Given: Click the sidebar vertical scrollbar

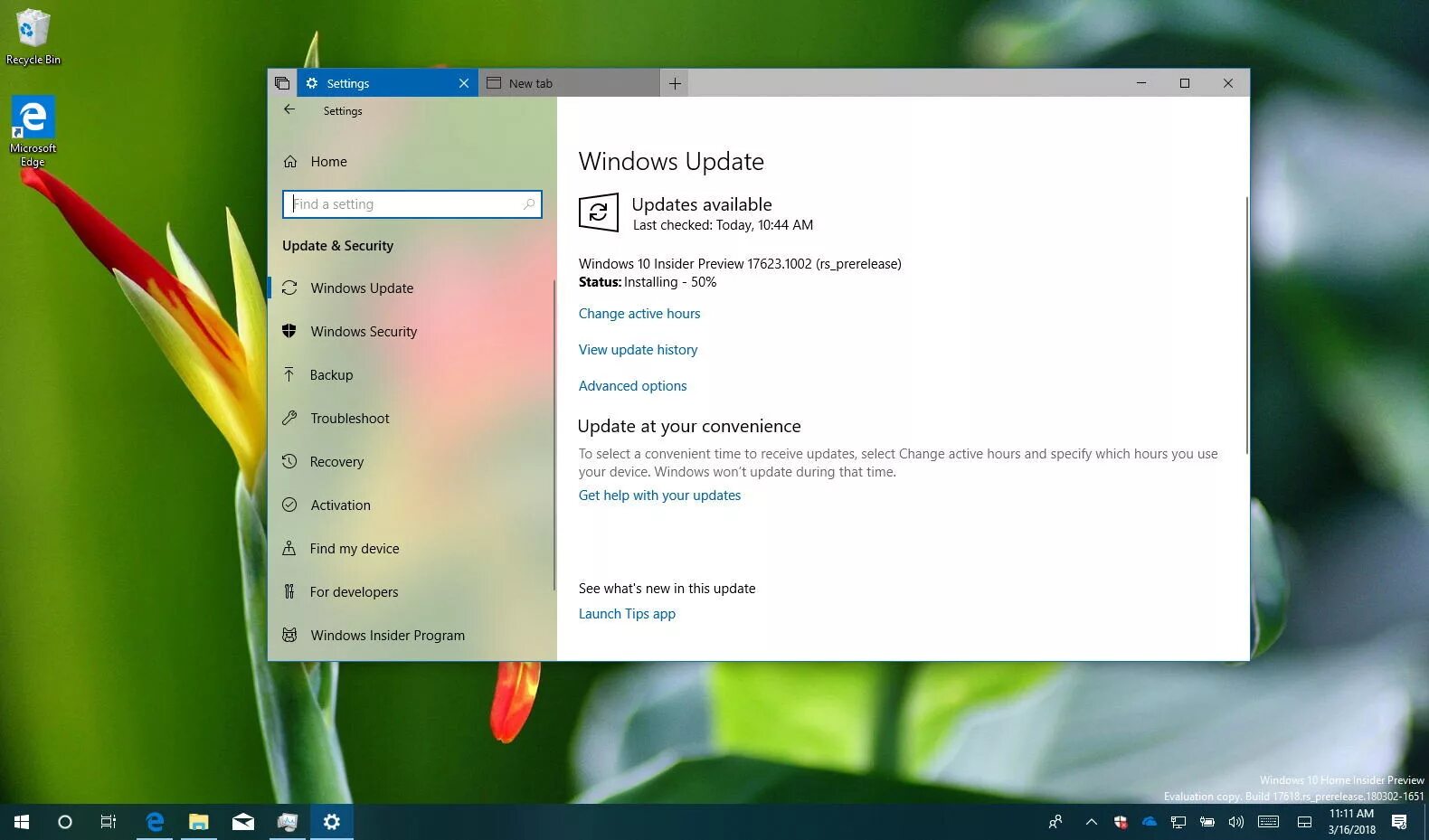Looking at the screenshot, I should pyautogui.click(x=554, y=435).
